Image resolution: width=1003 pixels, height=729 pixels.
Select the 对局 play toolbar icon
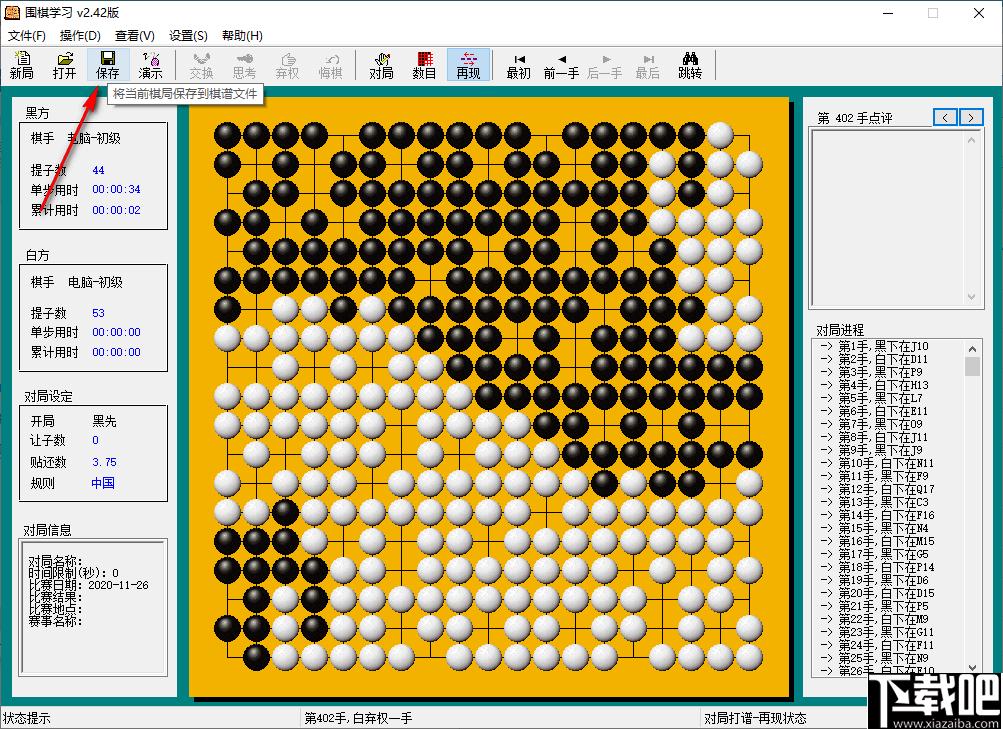(382, 65)
